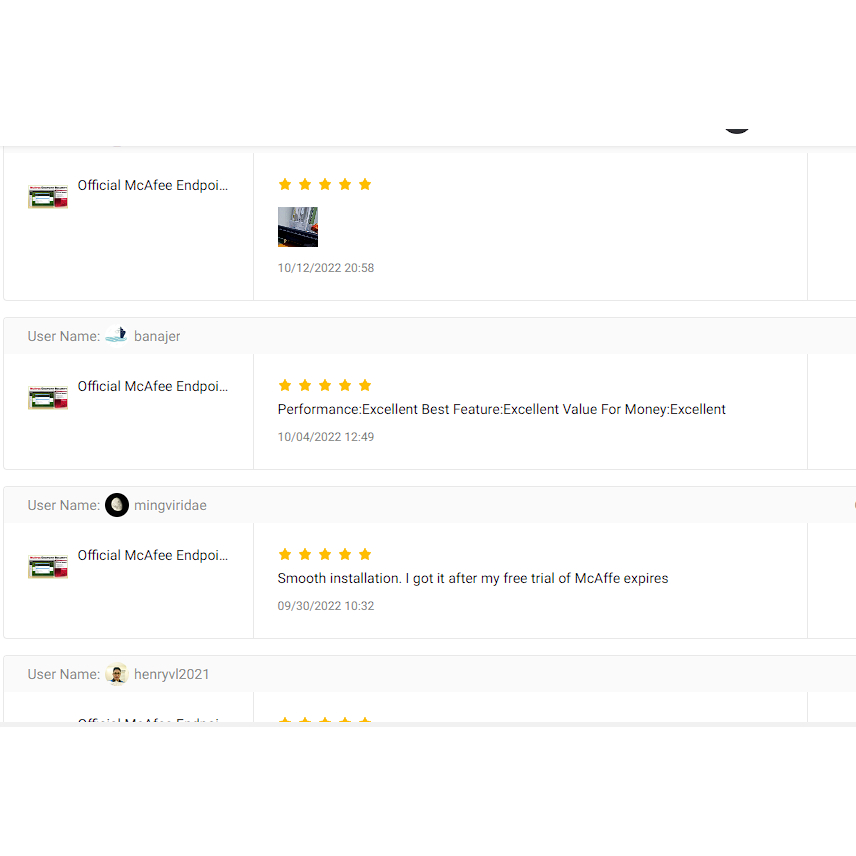Click star rating above the review photo

coord(325,184)
